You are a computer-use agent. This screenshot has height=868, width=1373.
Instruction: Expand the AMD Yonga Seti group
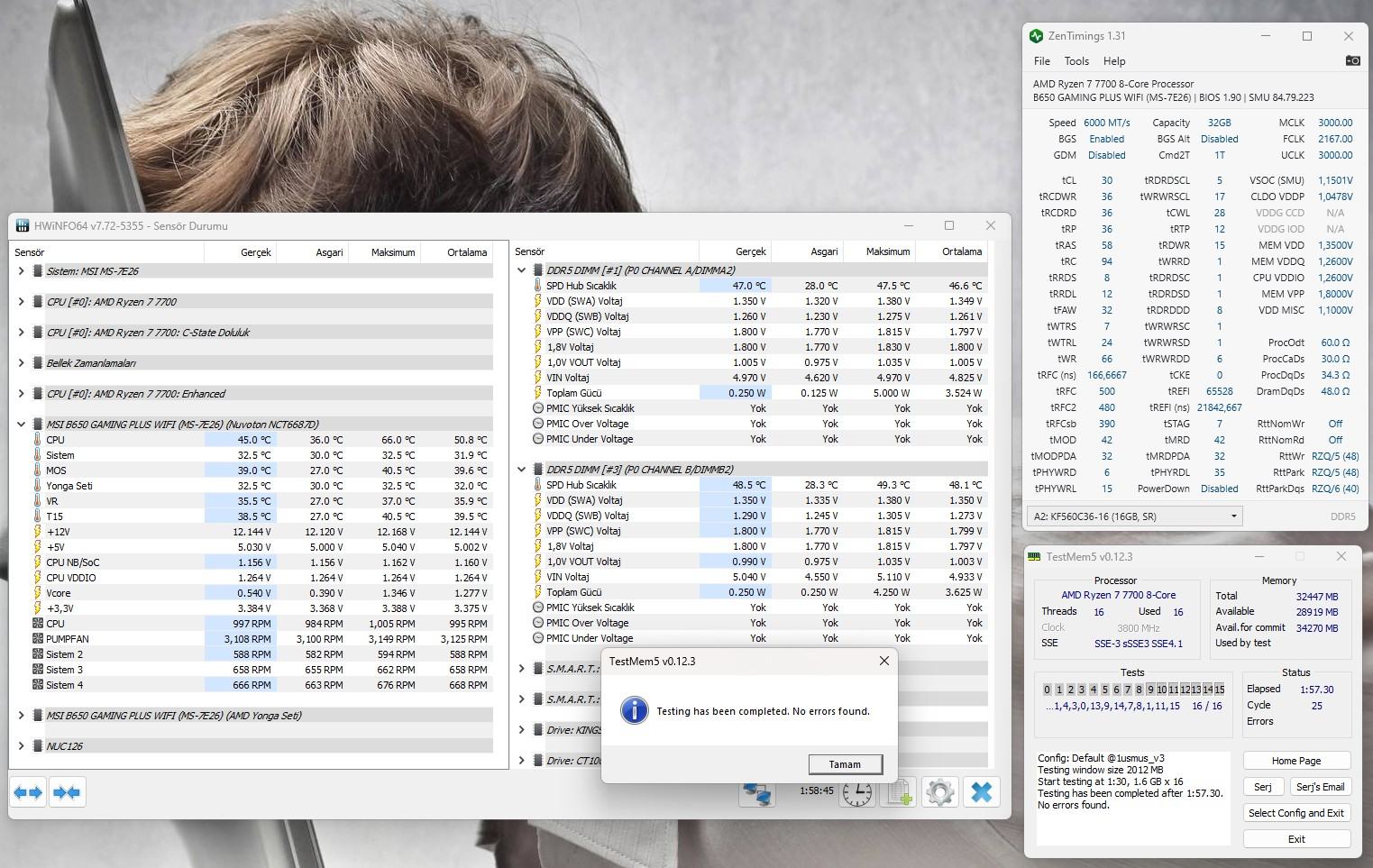(21, 716)
